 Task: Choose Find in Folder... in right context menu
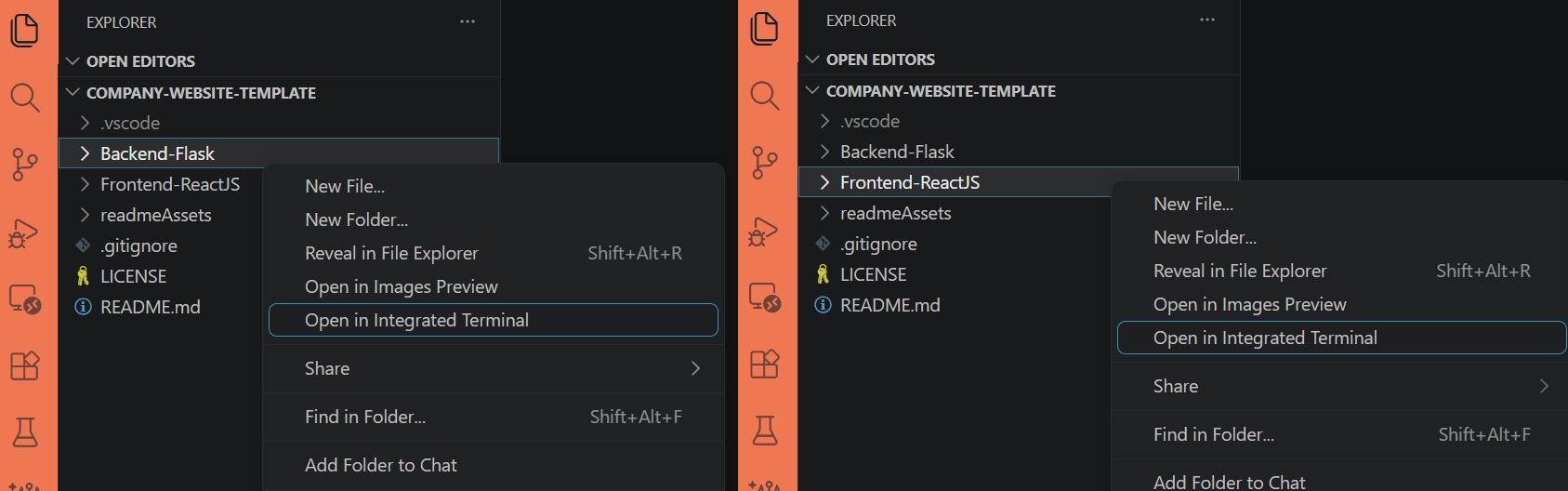(x=1342, y=434)
